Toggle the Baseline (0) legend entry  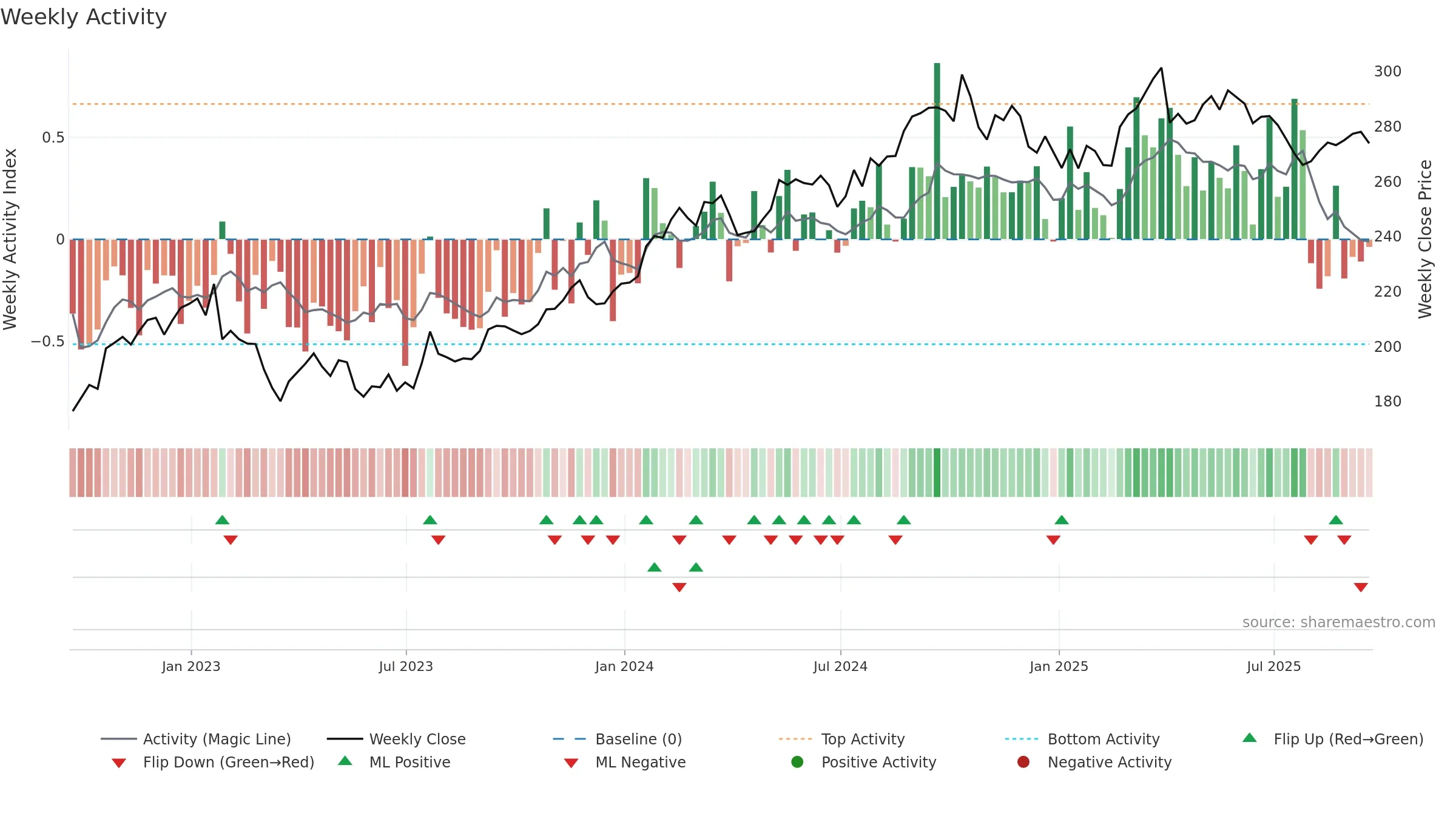[x=618, y=739]
